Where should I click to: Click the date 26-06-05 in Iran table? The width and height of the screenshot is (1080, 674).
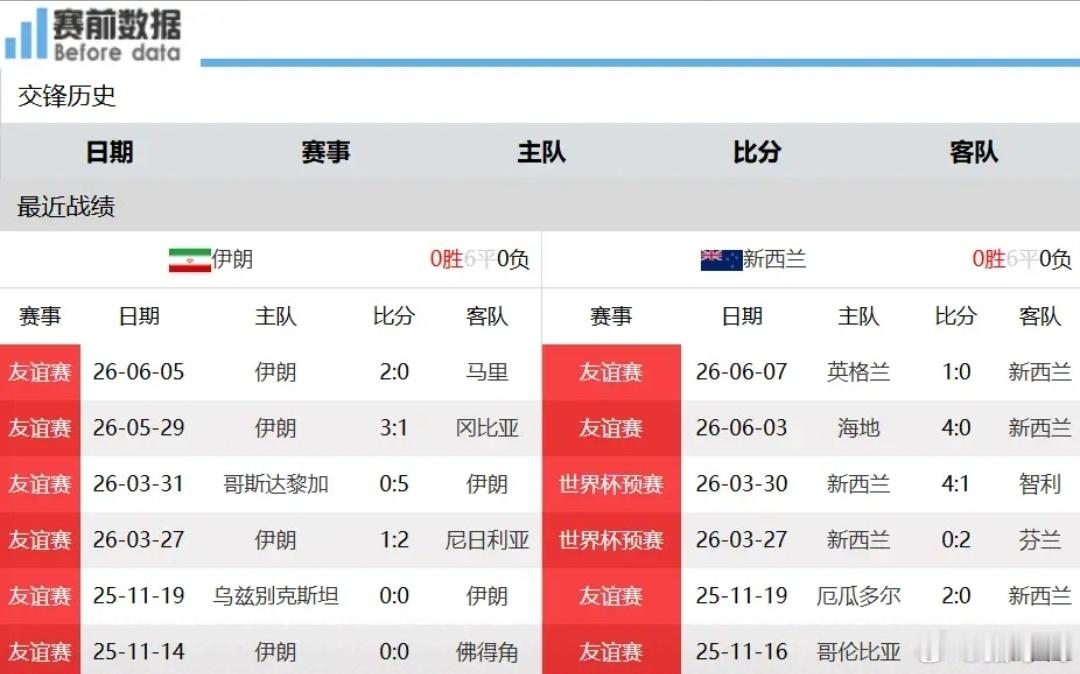pos(138,372)
